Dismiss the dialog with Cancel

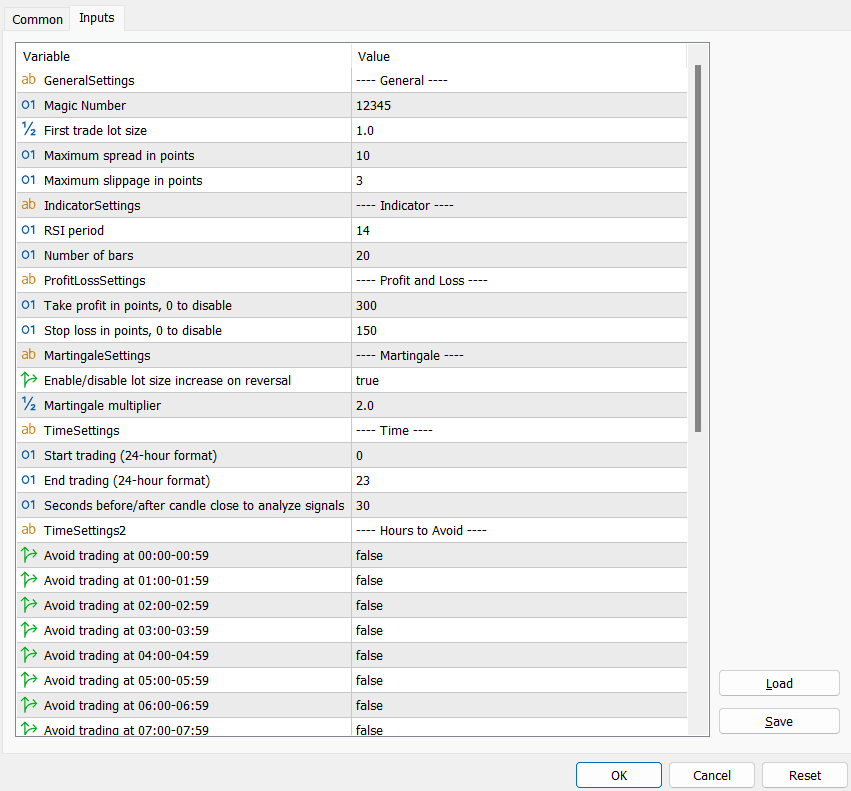click(x=712, y=775)
